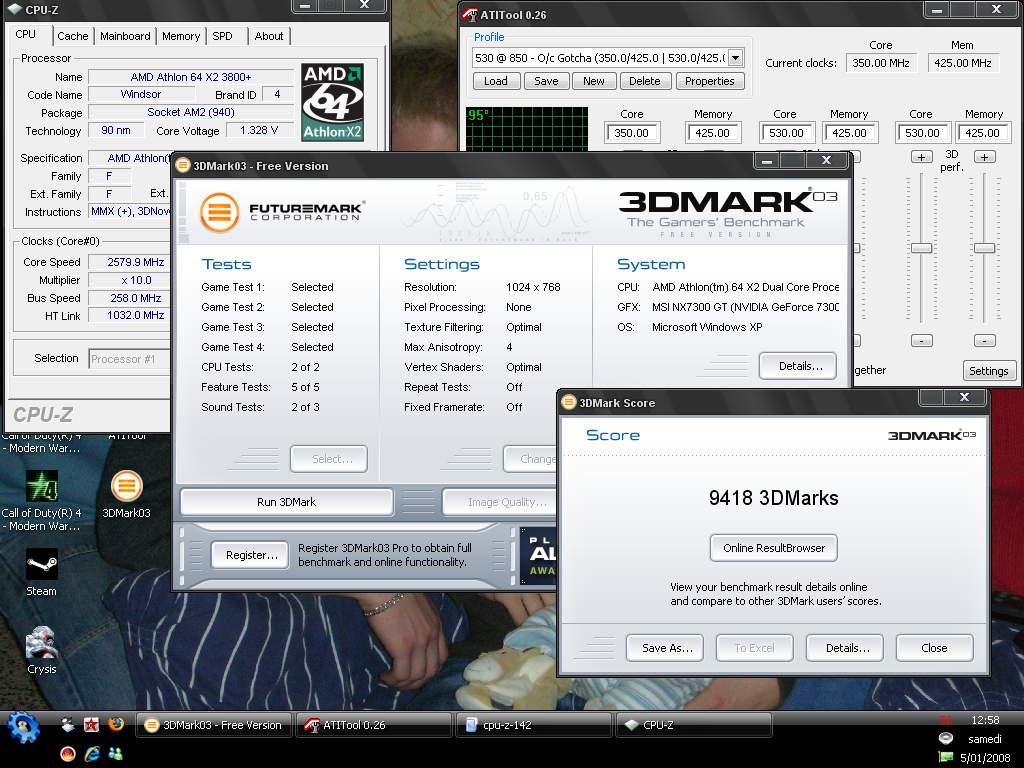Click the Bus Speed value '258.0 MHz'

(136, 298)
